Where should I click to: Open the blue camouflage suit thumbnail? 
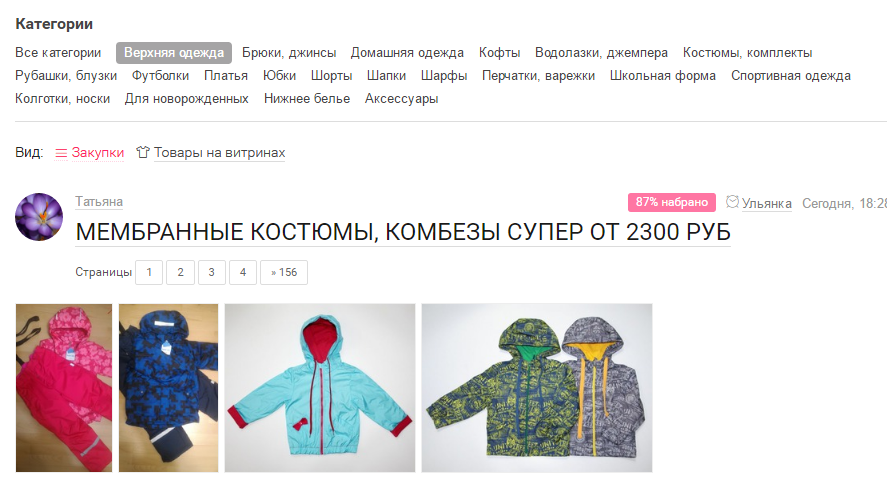168,388
